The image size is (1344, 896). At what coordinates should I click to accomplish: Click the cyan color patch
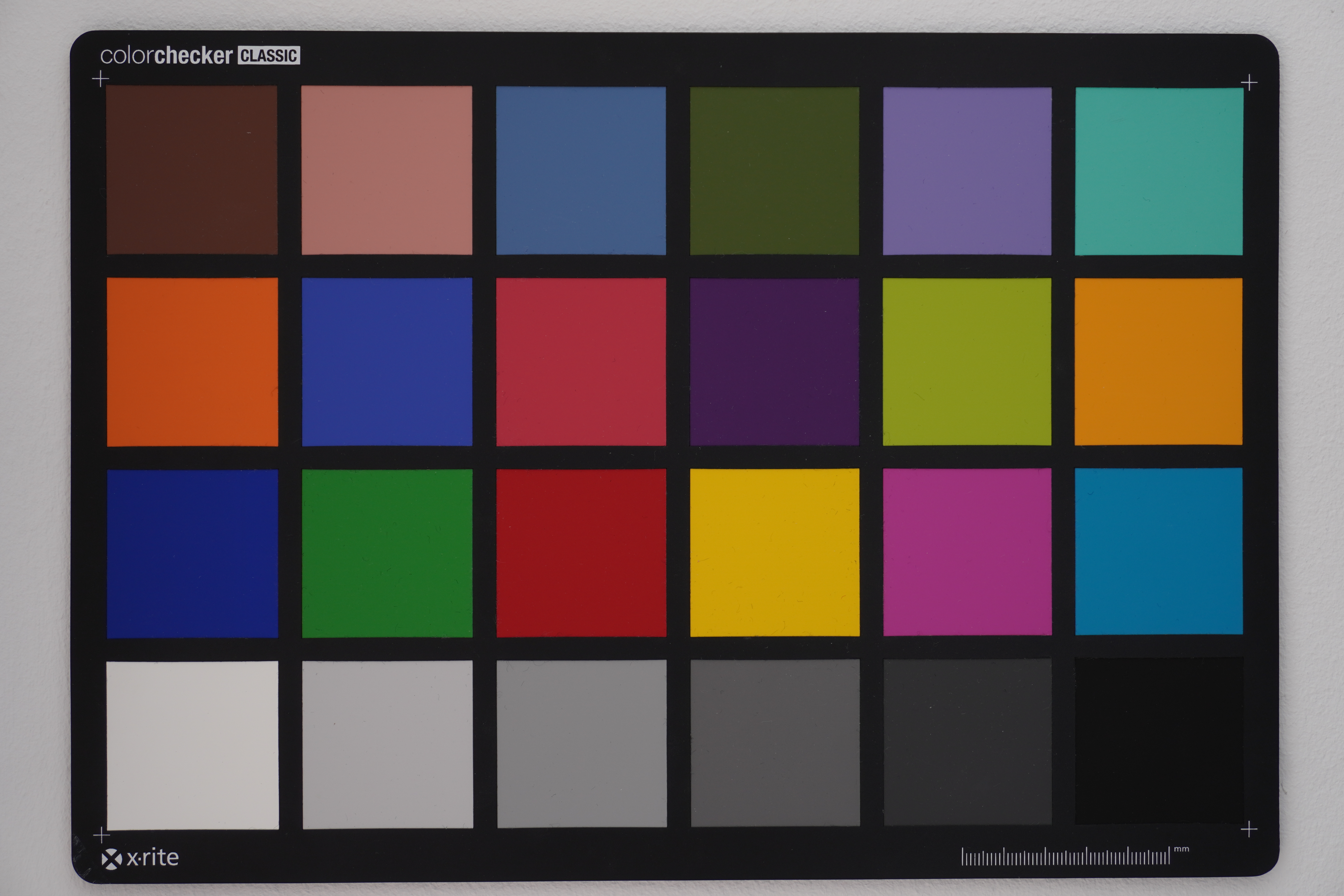(x=1159, y=551)
